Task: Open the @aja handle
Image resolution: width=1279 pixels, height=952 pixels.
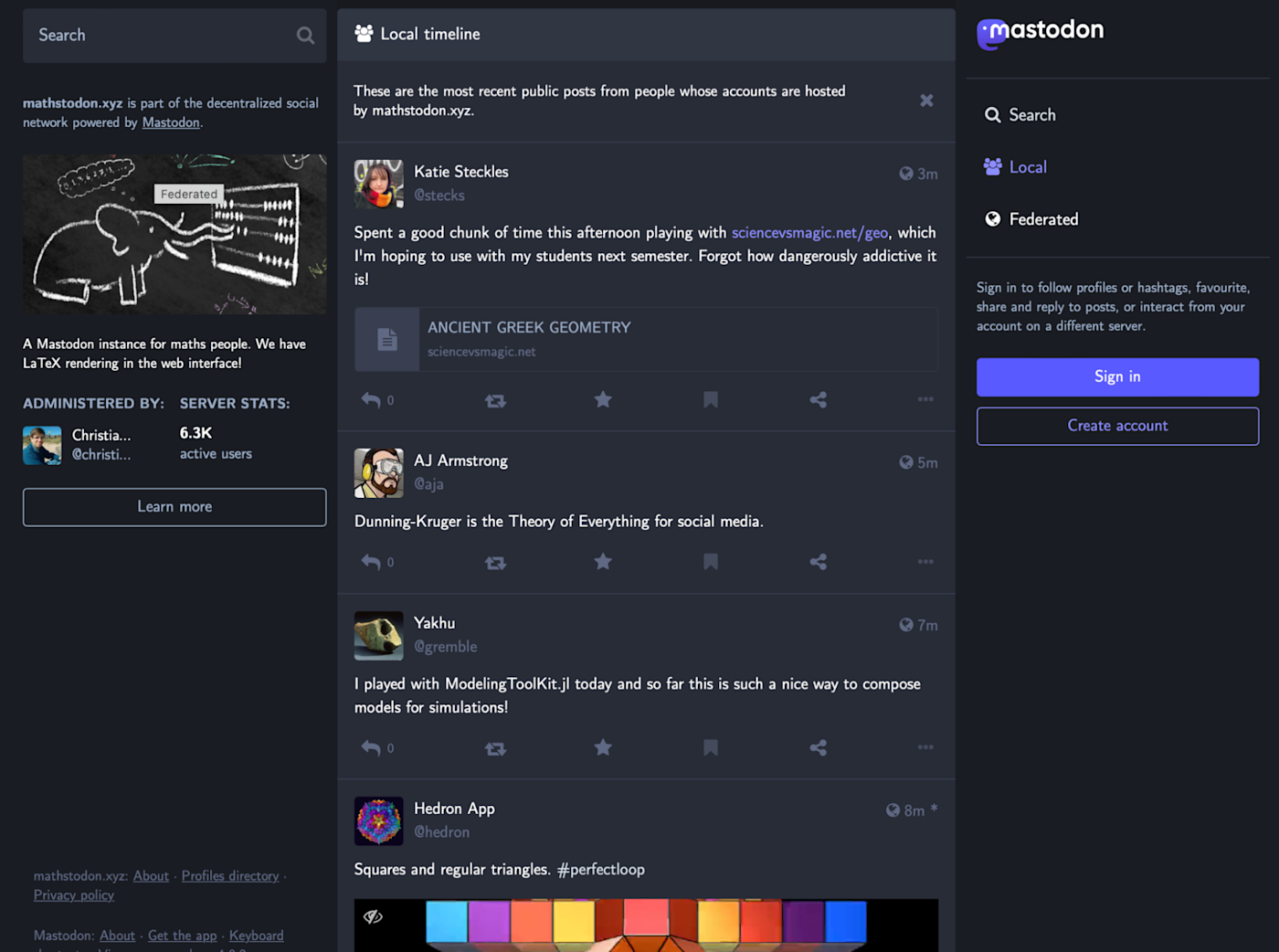Action: point(428,484)
